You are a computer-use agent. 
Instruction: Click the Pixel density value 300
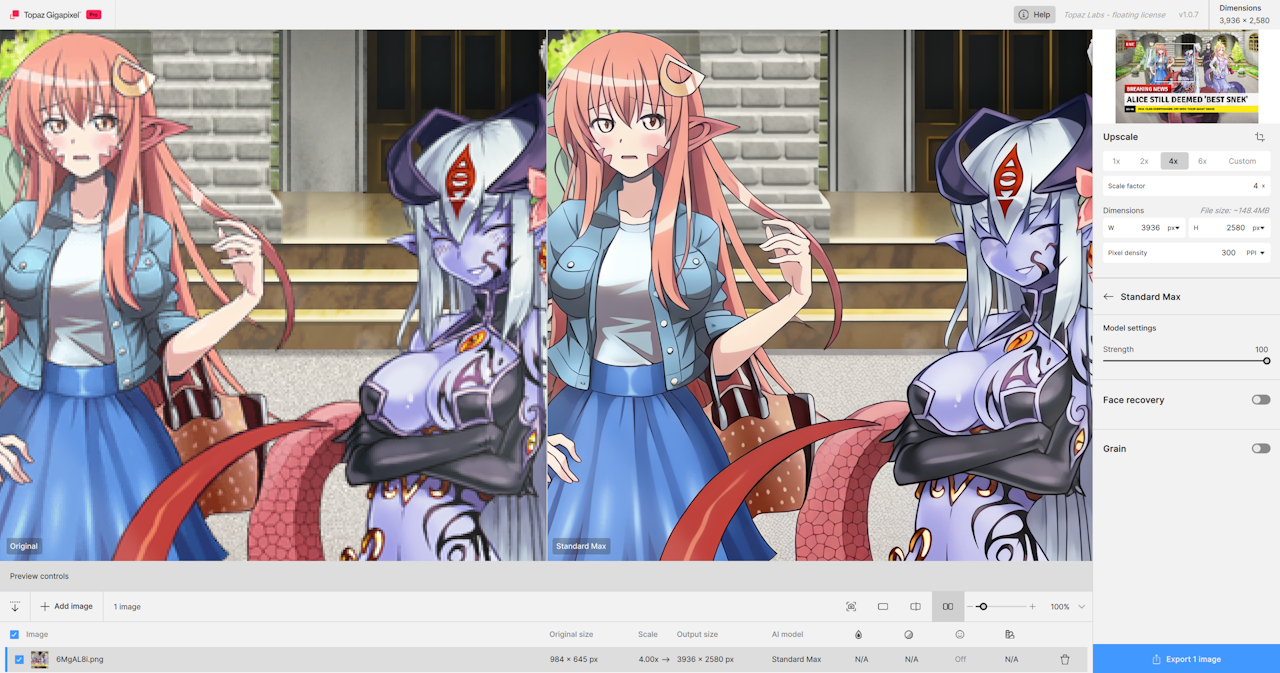(1228, 253)
